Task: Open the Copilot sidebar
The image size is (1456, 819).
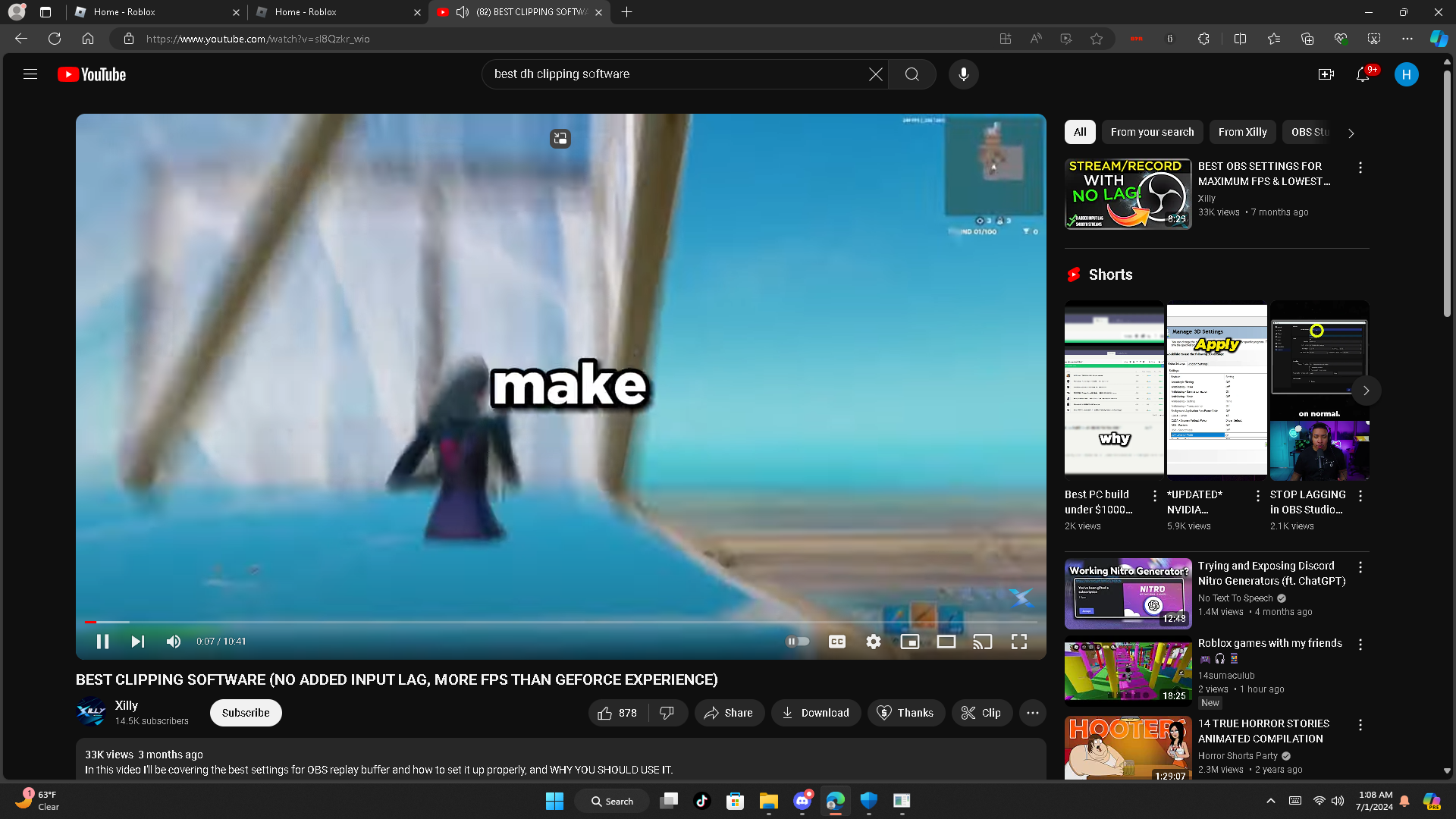Action: tap(1439, 39)
